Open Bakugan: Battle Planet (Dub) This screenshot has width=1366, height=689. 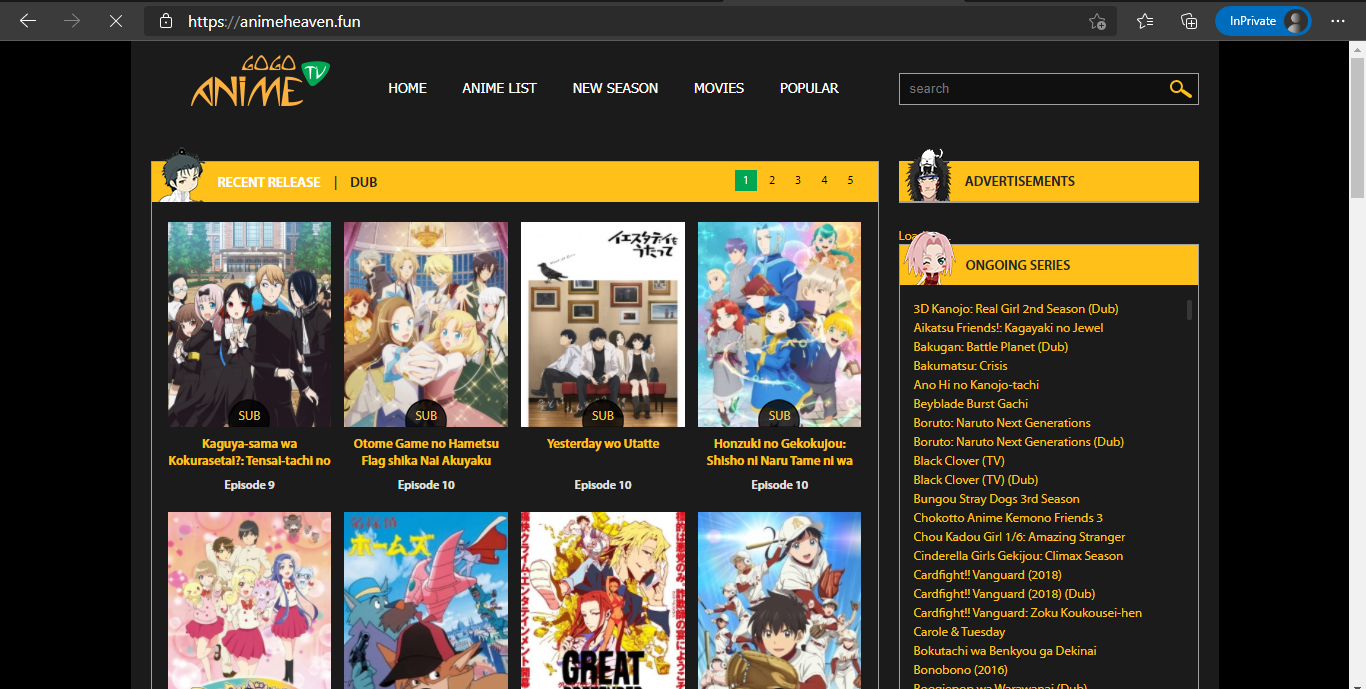click(990, 347)
